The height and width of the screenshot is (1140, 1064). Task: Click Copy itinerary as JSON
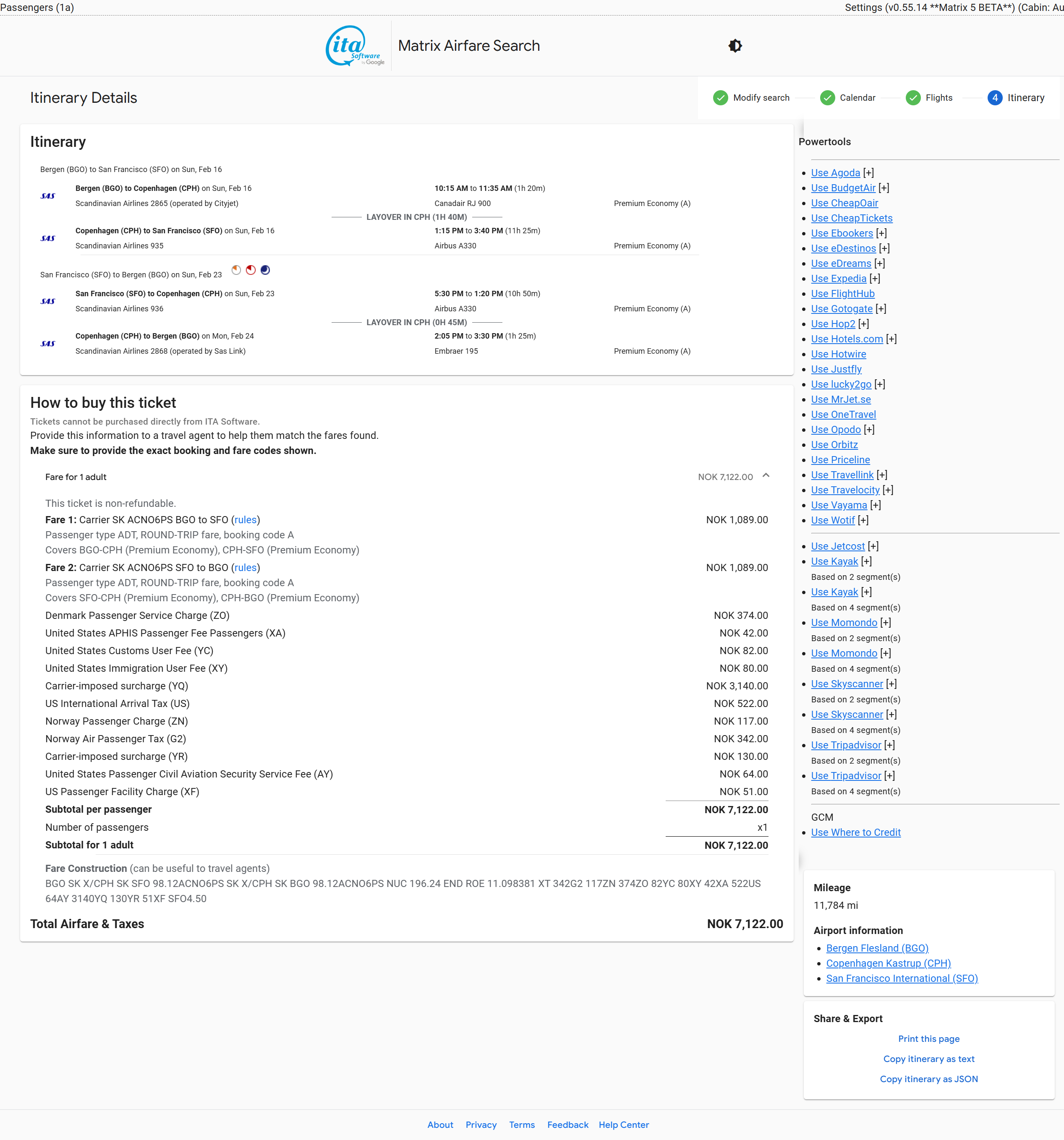click(x=928, y=1079)
